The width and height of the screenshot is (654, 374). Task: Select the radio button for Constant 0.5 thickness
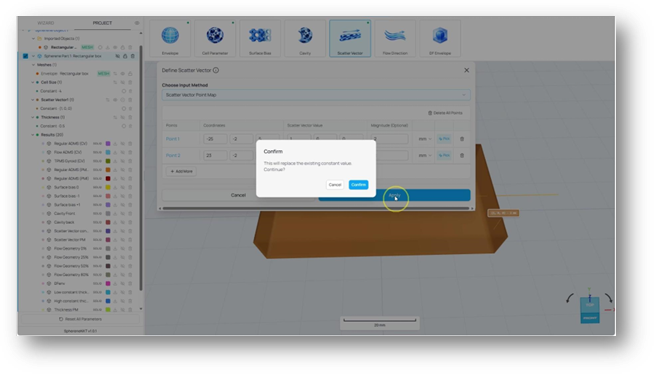point(123,126)
